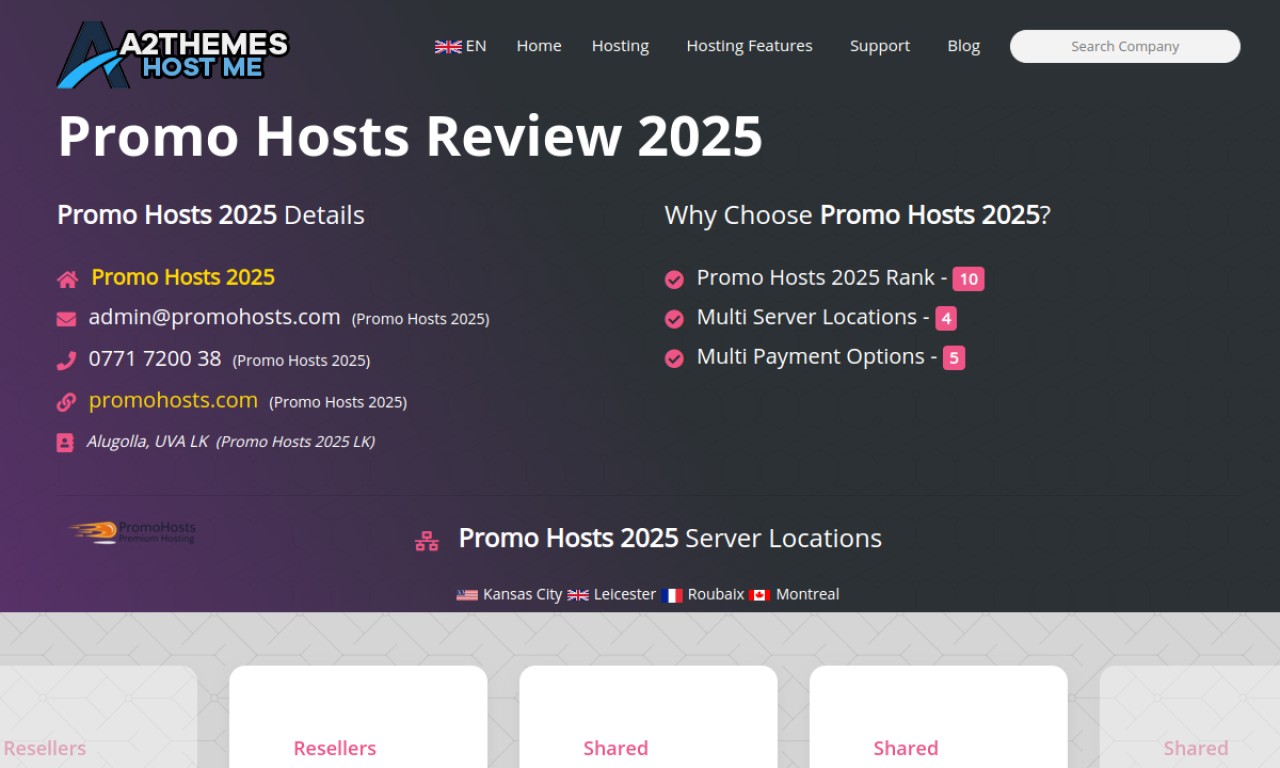Click the PromoHosts Premium Hosting logo

(x=132, y=532)
